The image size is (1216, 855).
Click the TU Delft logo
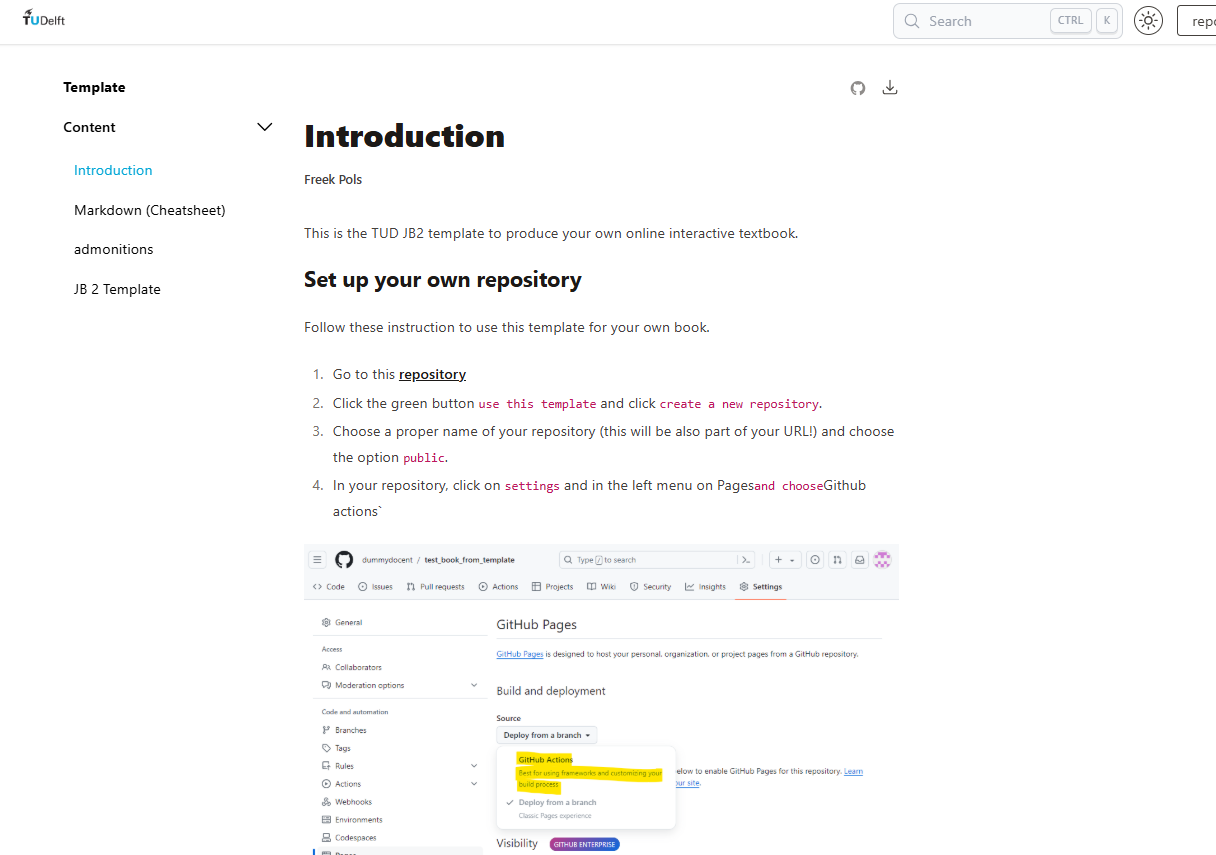[43, 18]
